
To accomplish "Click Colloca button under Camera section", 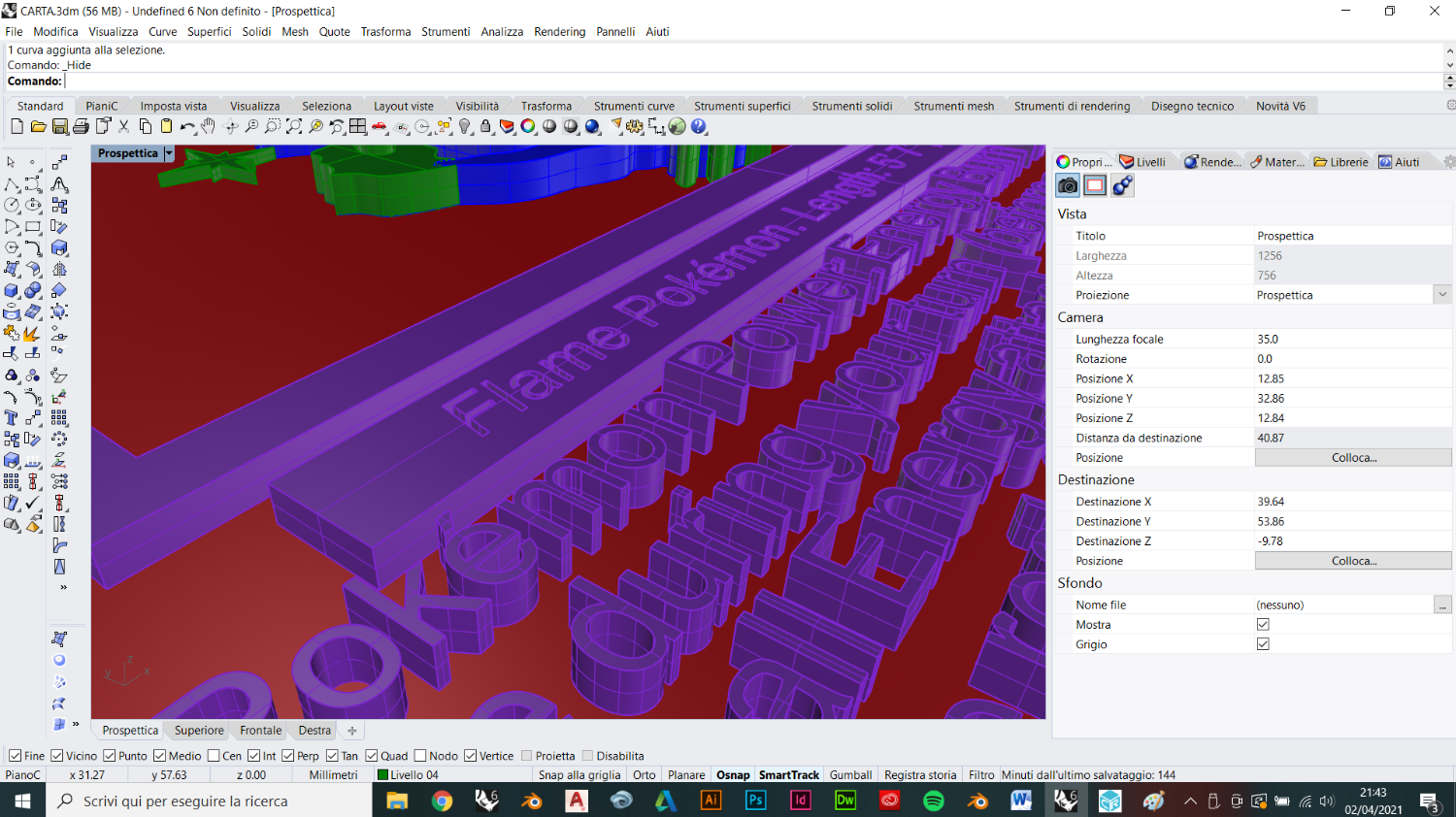I will click(x=1353, y=458).
